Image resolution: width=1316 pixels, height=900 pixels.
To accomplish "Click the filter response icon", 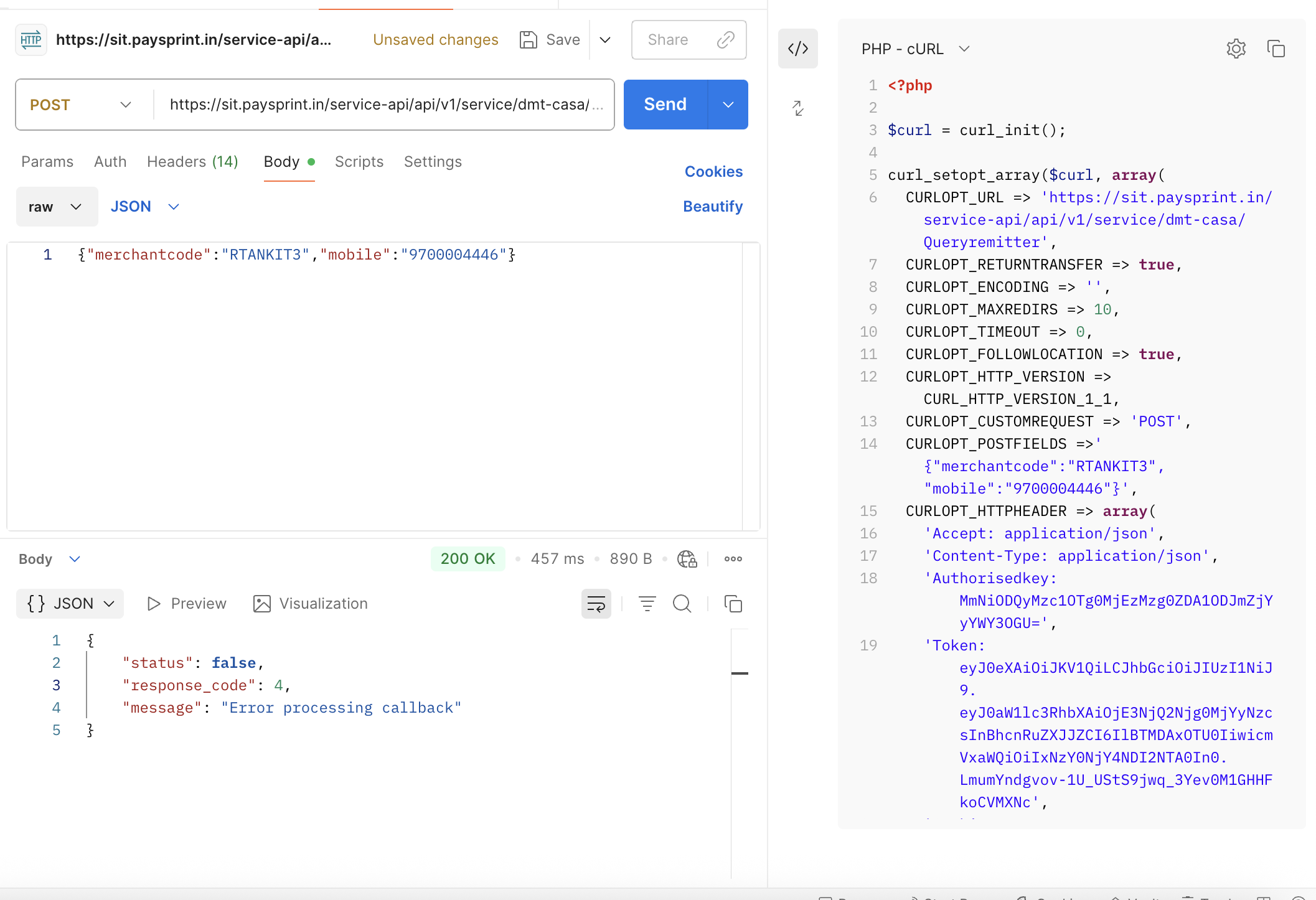I will (647, 604).
